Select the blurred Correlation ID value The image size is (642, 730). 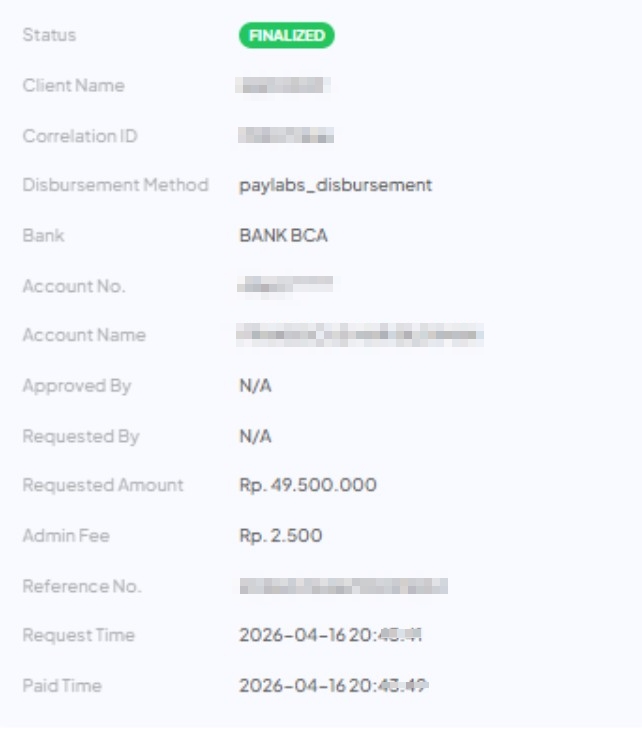click(x=286, y=136)
